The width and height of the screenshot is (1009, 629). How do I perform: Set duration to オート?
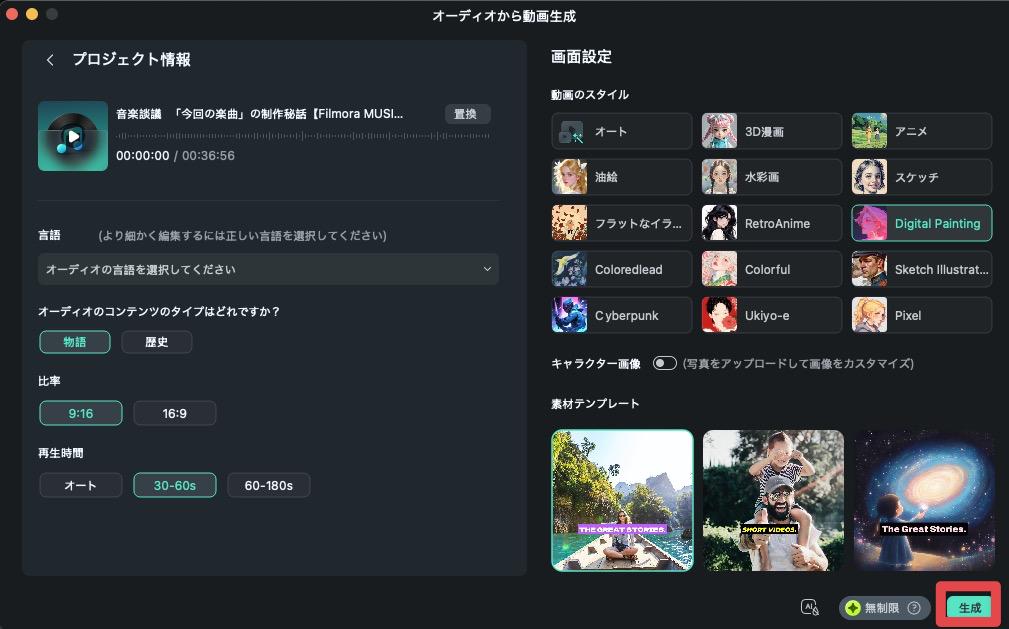(x=80, y=485)
